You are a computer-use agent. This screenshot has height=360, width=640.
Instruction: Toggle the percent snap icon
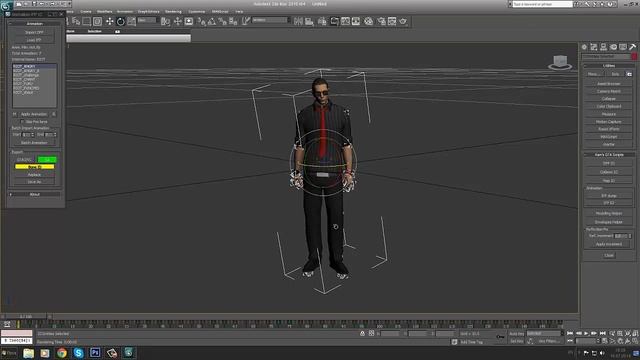click(x=222, y=21)
